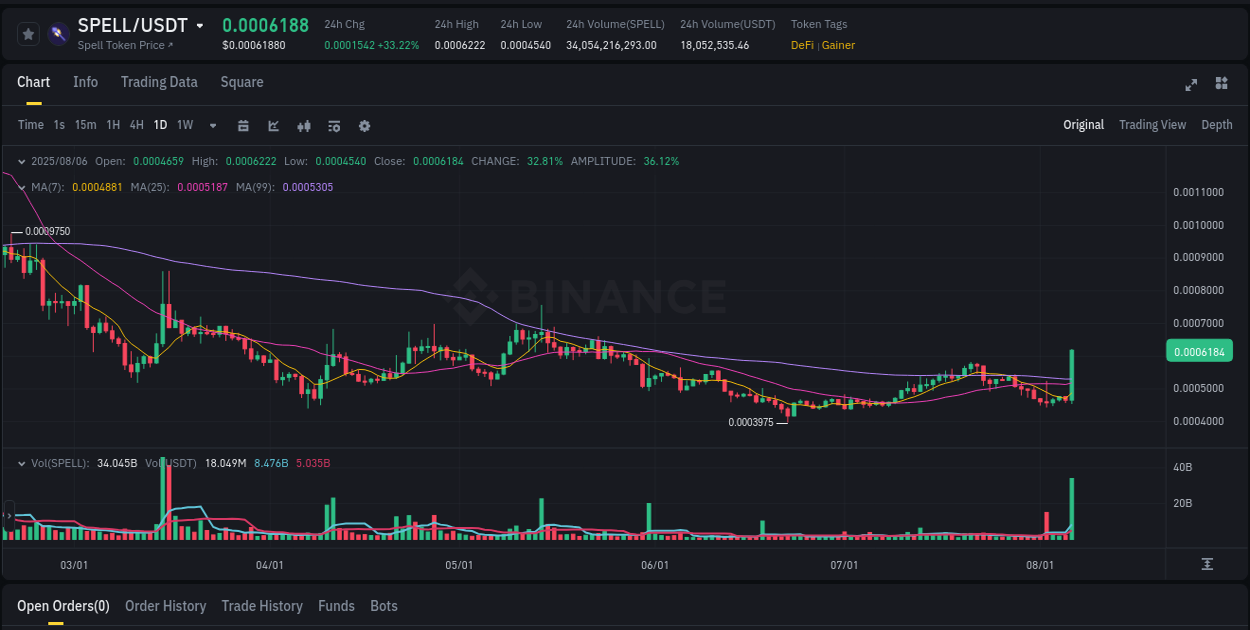Open the Order History tab
Viewport: 1250px width, 630px height.
pos(165,606)
